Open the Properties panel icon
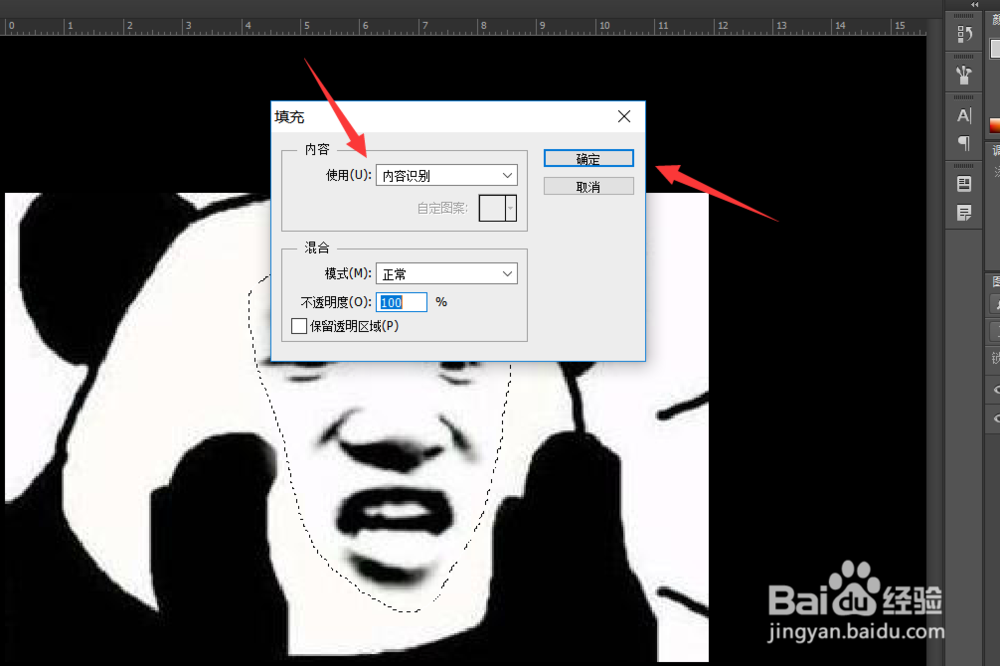Image resolution: width=1000 pixels, height=666 pixels. coord(964,184)
